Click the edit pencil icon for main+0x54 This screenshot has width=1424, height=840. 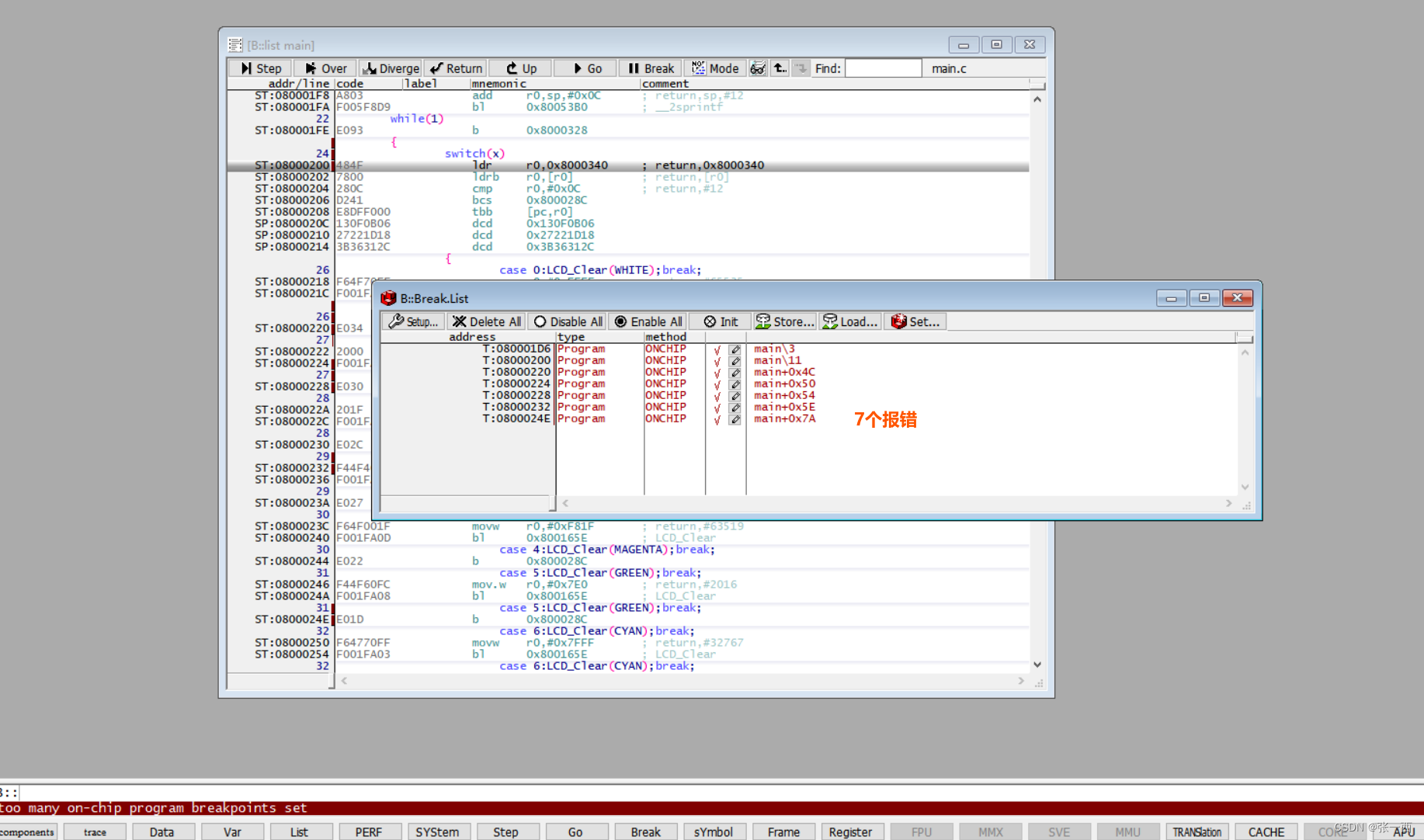735,396
